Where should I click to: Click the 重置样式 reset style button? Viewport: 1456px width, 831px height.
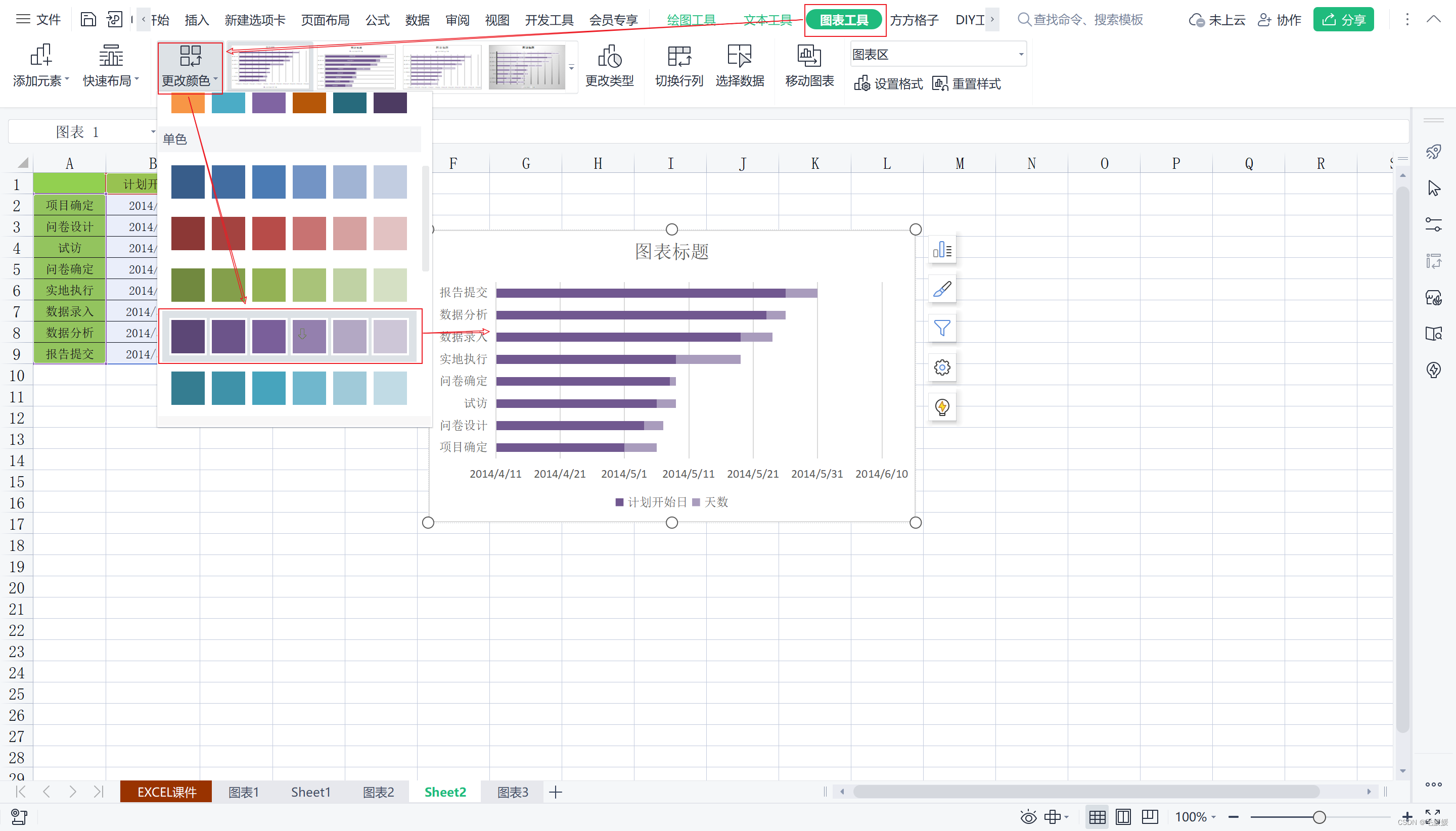(x=966, y=84)
